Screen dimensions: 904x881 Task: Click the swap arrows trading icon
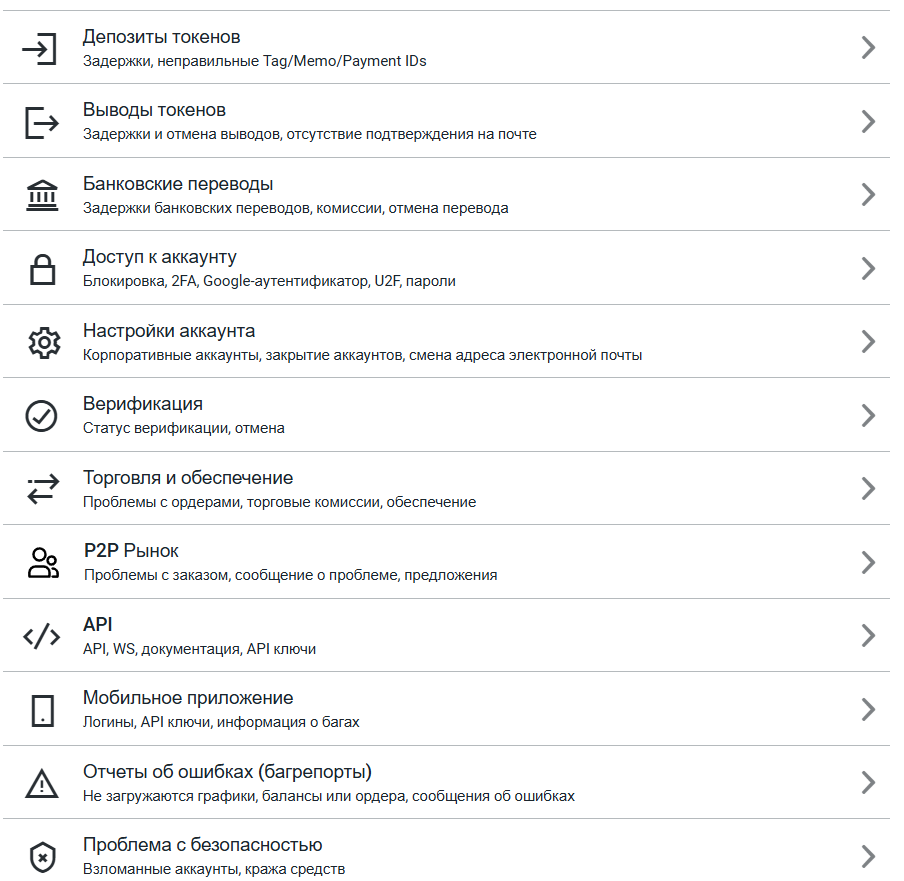43,489
